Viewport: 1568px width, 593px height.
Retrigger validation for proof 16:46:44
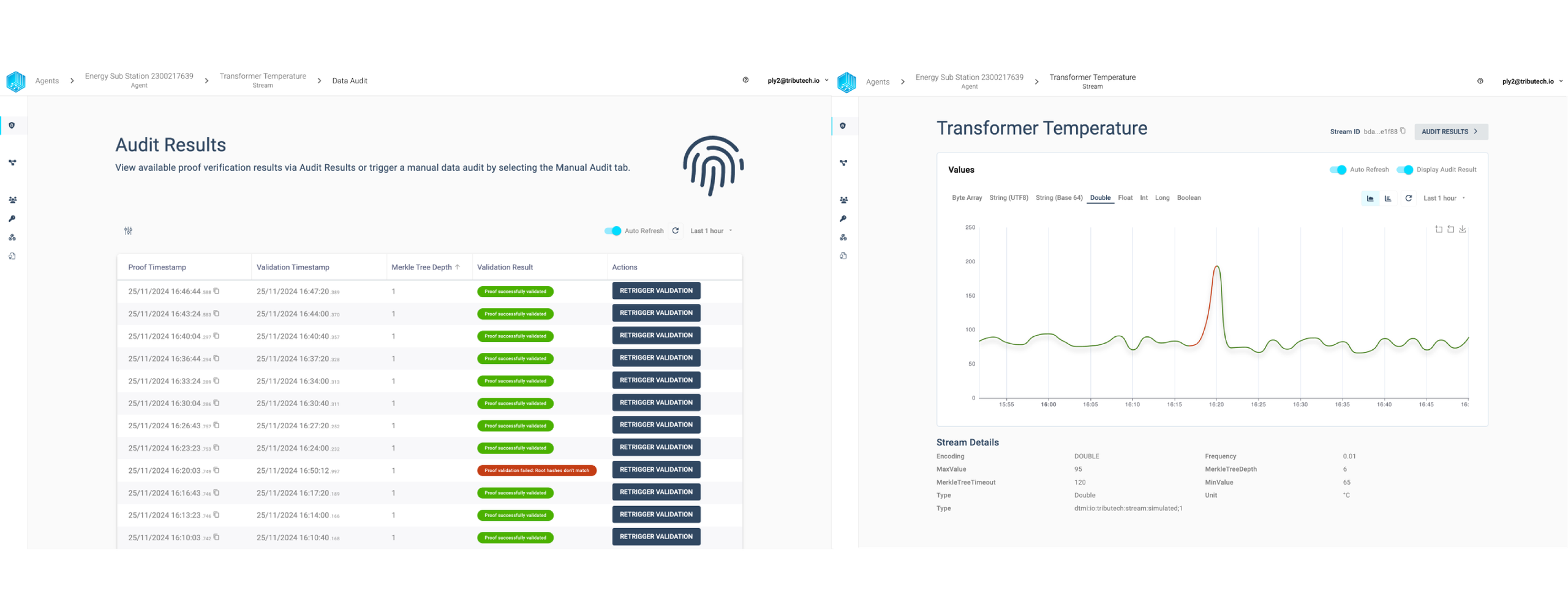point(656,291)
